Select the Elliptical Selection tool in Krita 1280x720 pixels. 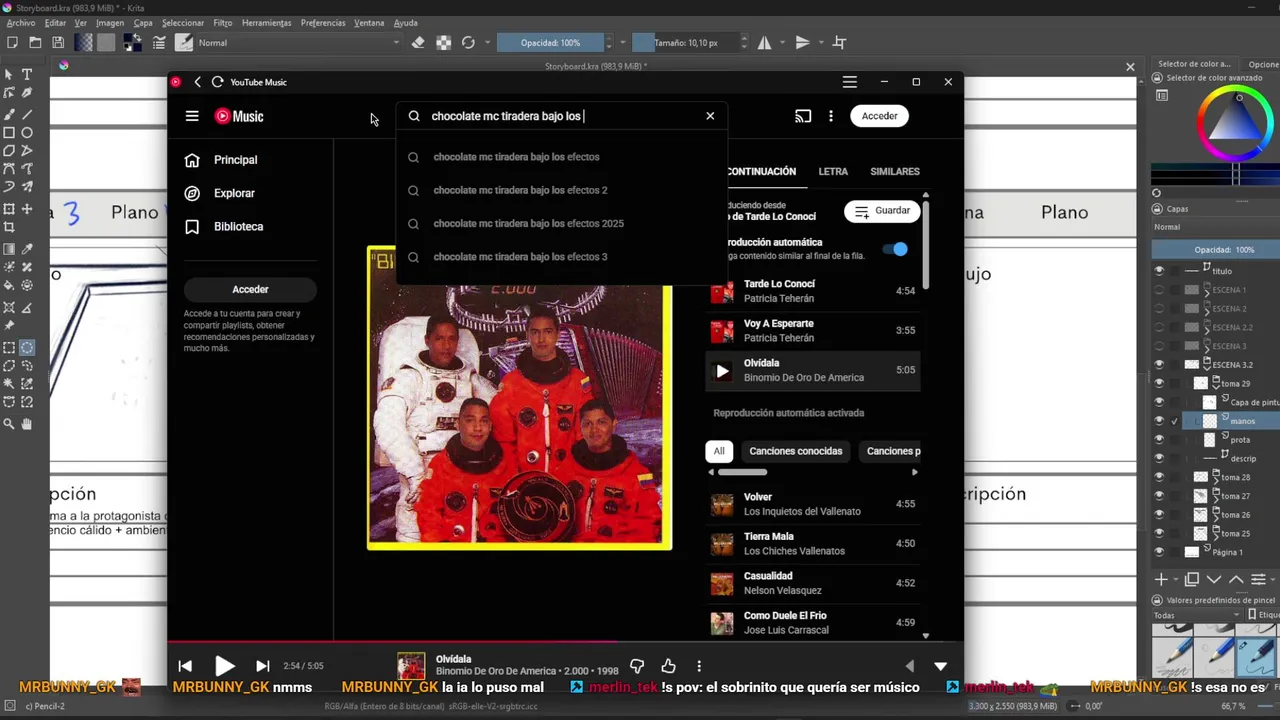pos(27,347)
